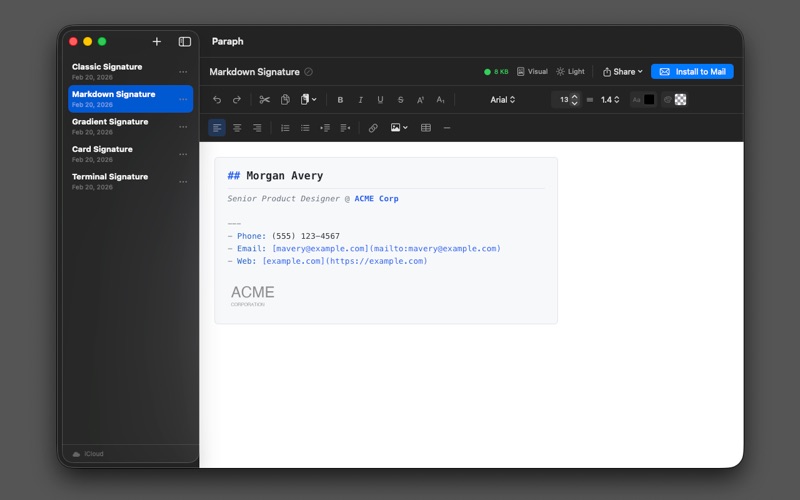Click the Install to Mail button
The height and width of the screenshot is (500, 800).
click(x=692, y=72)
